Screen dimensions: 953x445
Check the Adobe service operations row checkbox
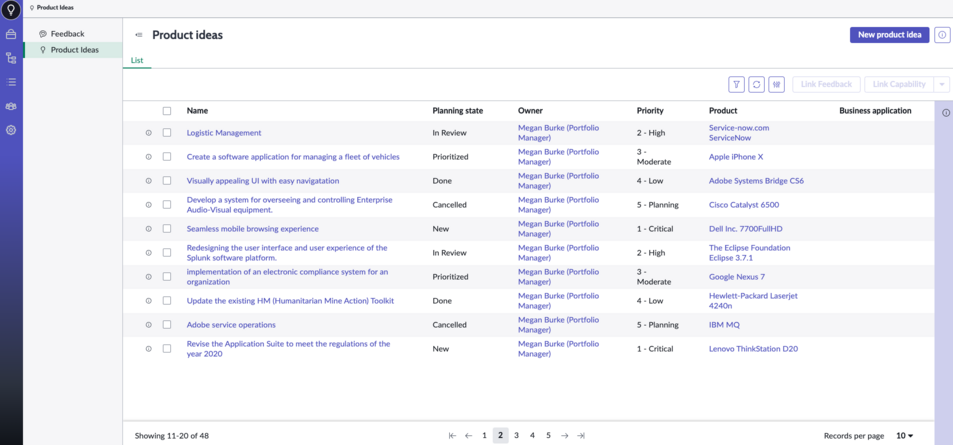[x=167, y=325]
